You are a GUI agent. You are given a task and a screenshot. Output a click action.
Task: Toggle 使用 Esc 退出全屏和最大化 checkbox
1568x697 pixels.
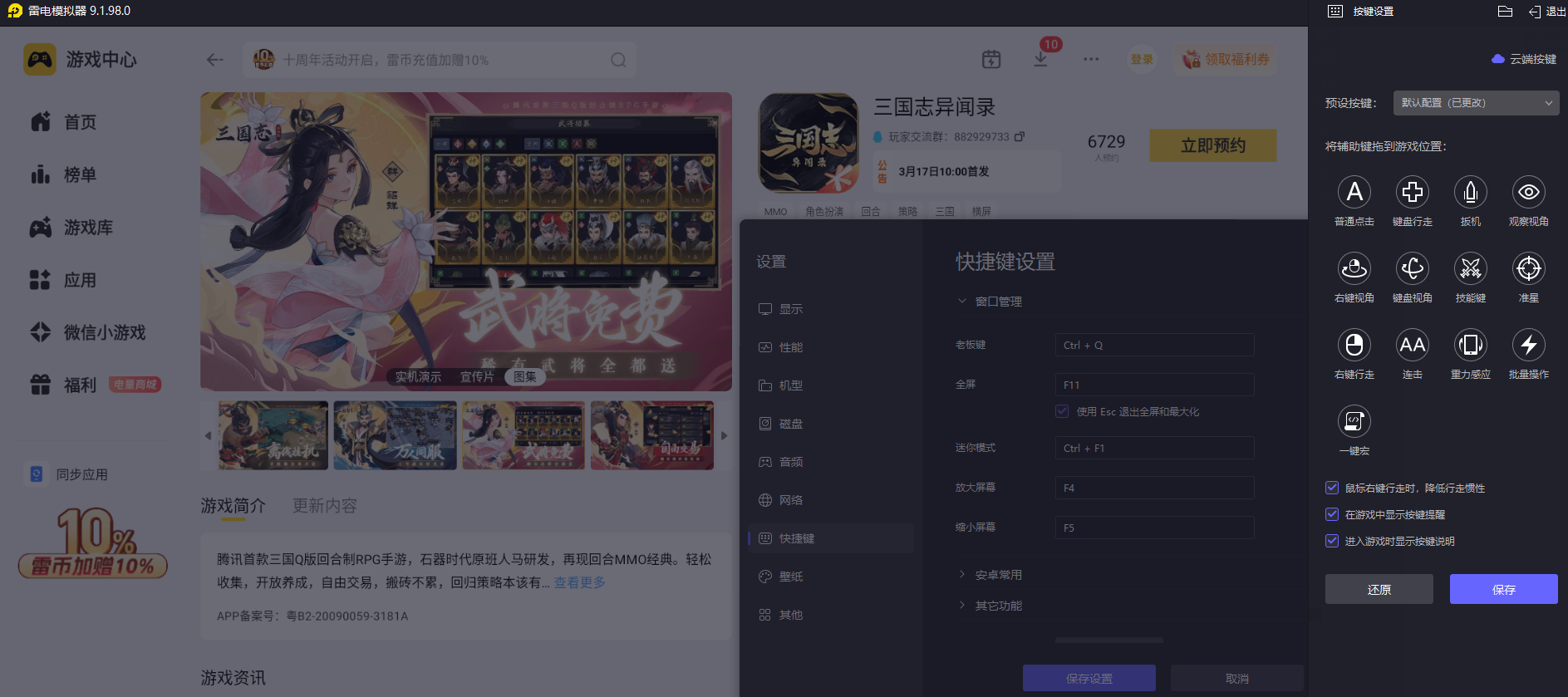[1062, 411]
